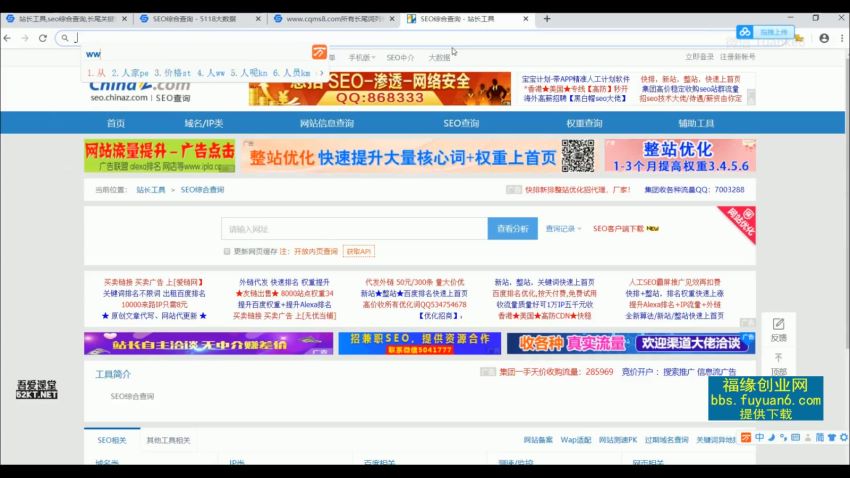Click the 开放内页查询 link
The height and width of the screenshot is (478, 850).
coord(315,251)
